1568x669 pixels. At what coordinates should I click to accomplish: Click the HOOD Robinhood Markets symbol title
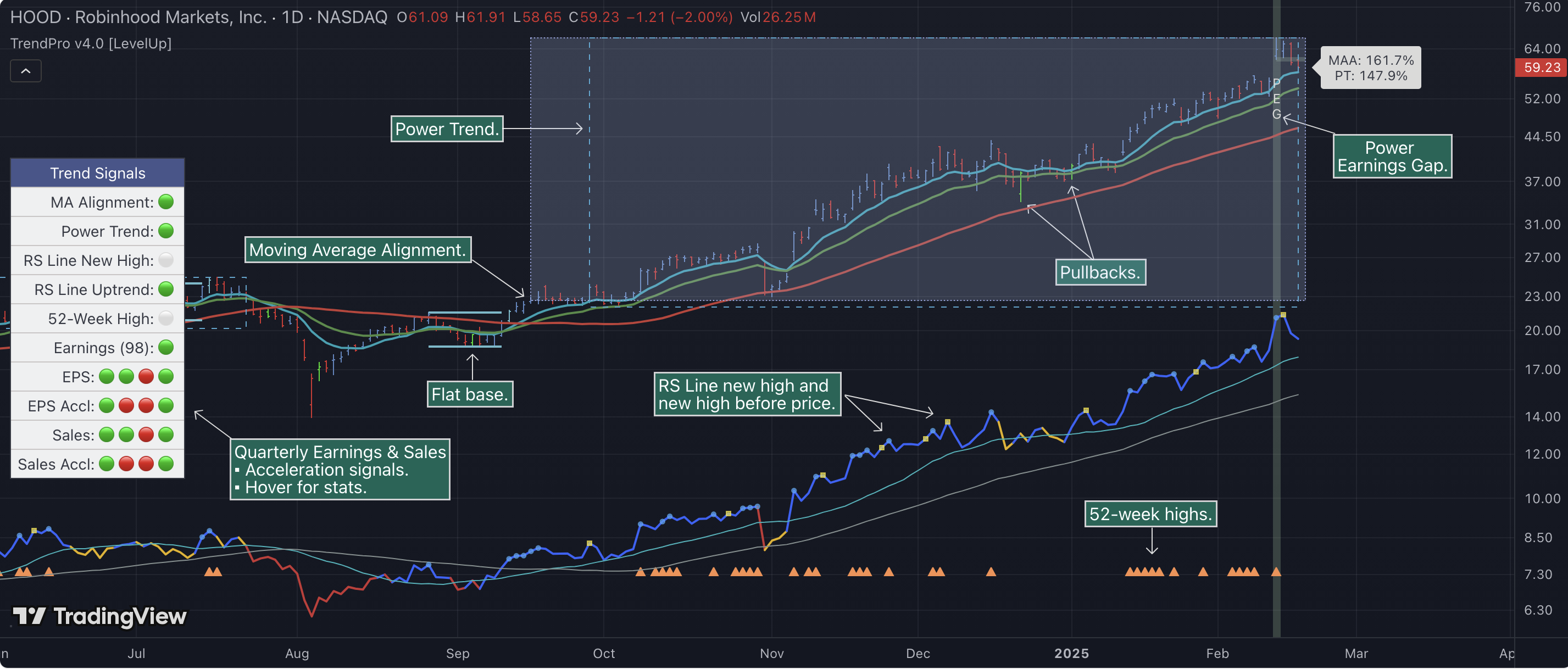198,17
